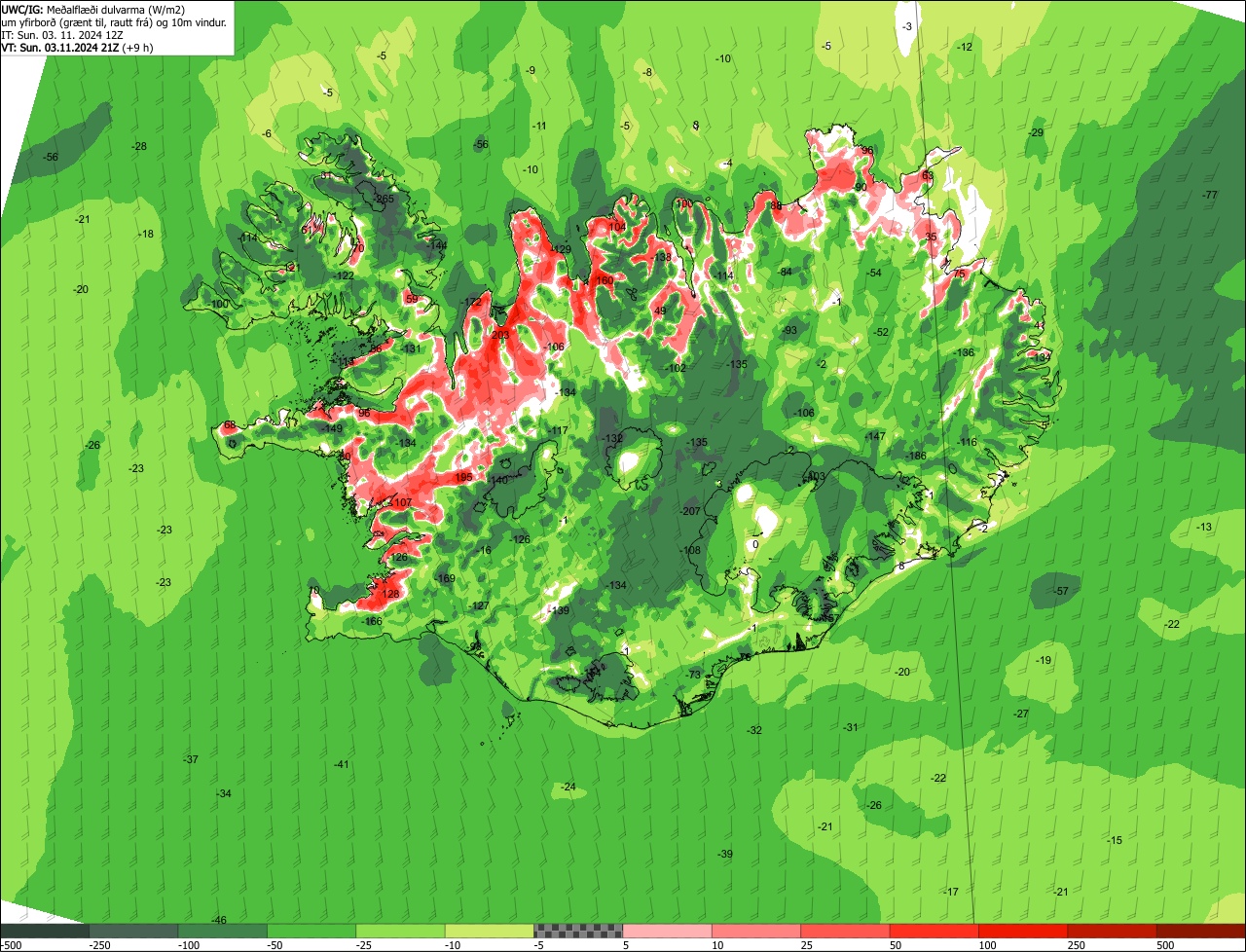Select the '-166' map value
The height and width of the screenshot is (952, 1246).
(372, 621)
